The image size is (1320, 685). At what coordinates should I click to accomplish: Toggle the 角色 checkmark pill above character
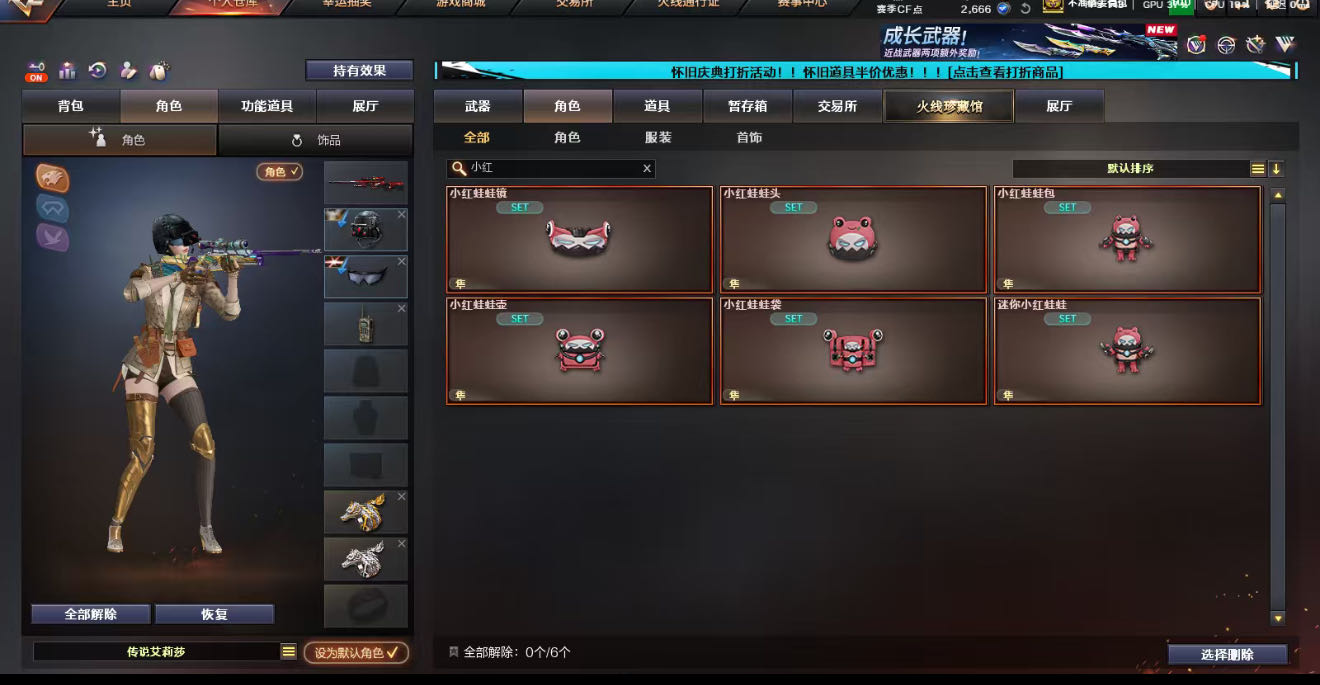tap(280, 172)
